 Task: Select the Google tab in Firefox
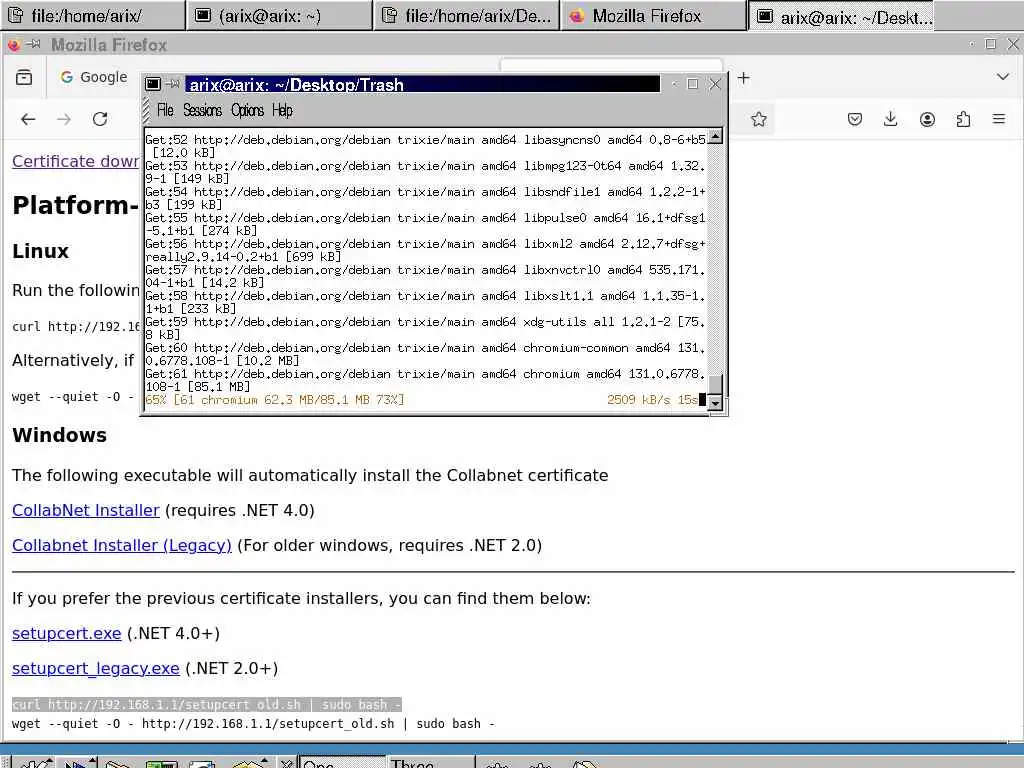click(x=93, y=77)
